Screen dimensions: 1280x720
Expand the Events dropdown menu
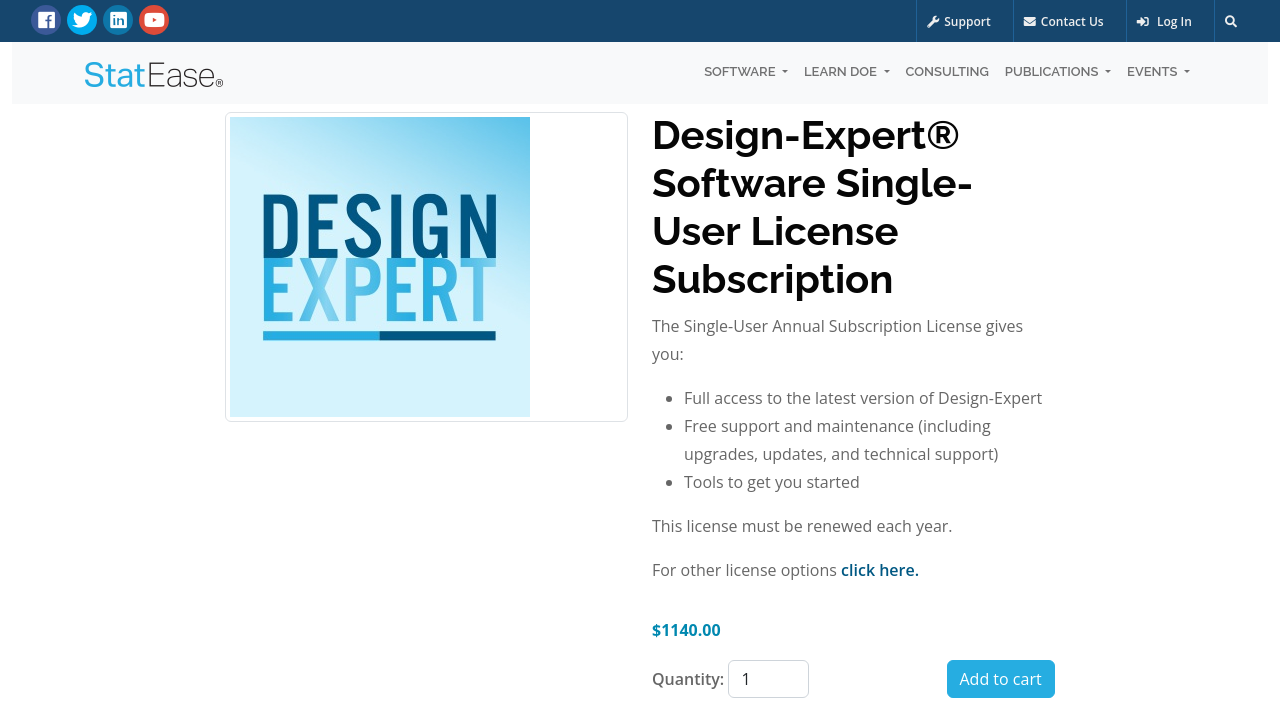coord(1158,72)
